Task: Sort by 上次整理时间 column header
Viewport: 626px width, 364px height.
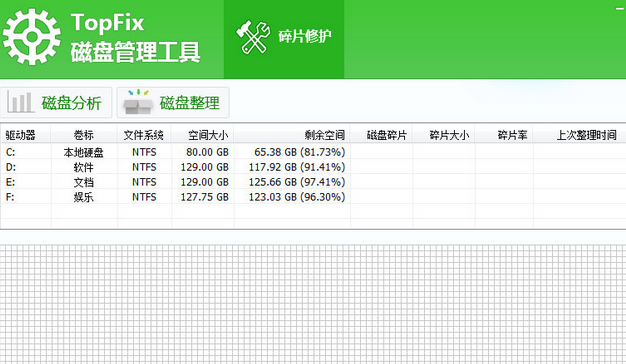Action: point(580,135)
